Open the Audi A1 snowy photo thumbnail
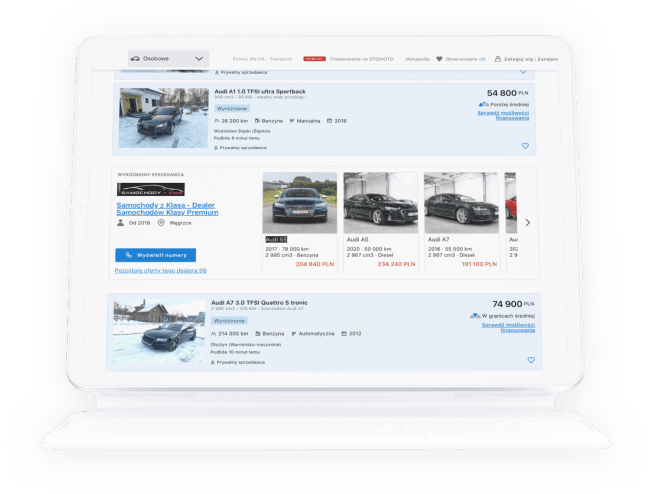This screenshot has width=651, height=494. [164, 118]
